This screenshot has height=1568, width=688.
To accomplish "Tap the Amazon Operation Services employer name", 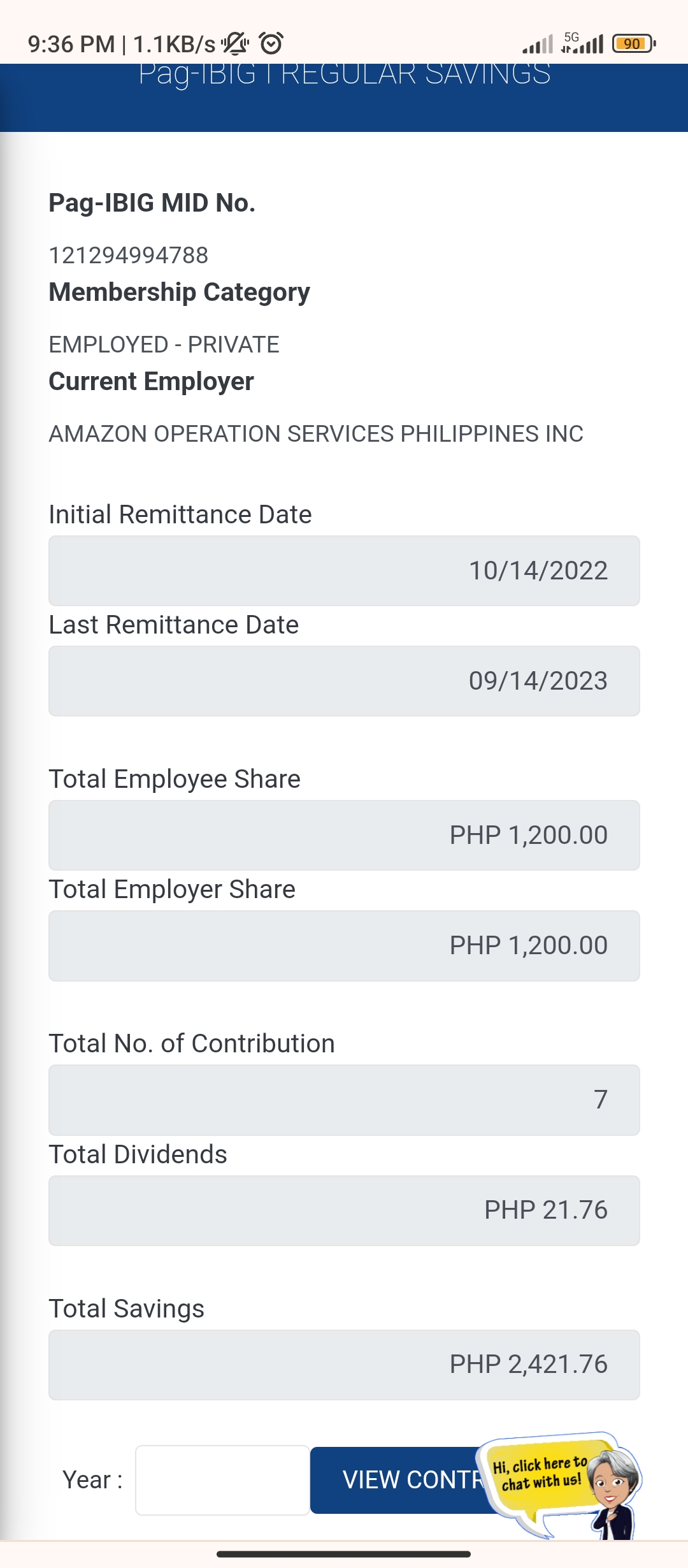I will (316, 434).
